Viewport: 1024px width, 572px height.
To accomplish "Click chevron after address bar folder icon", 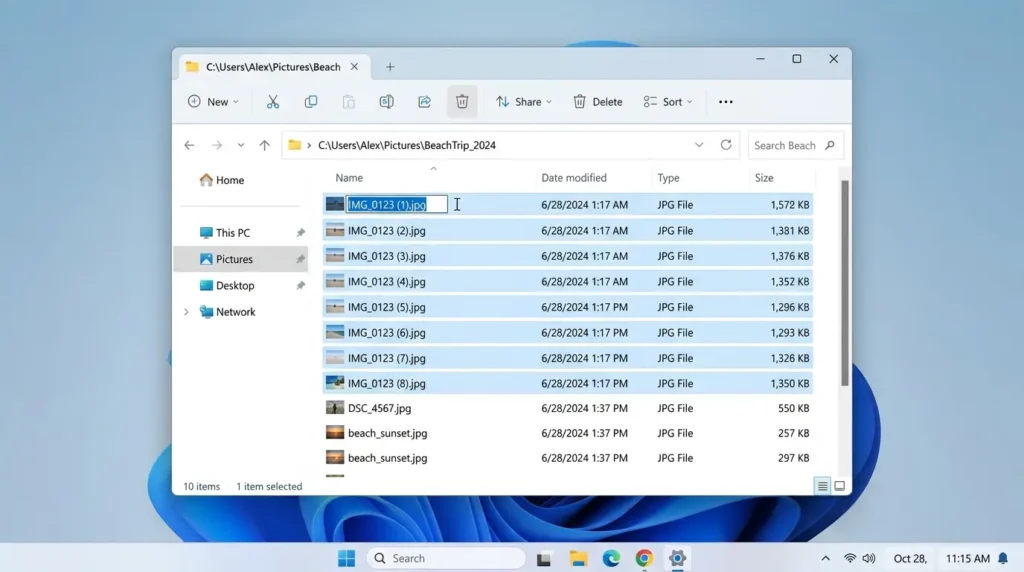I will tap(309, 146).
